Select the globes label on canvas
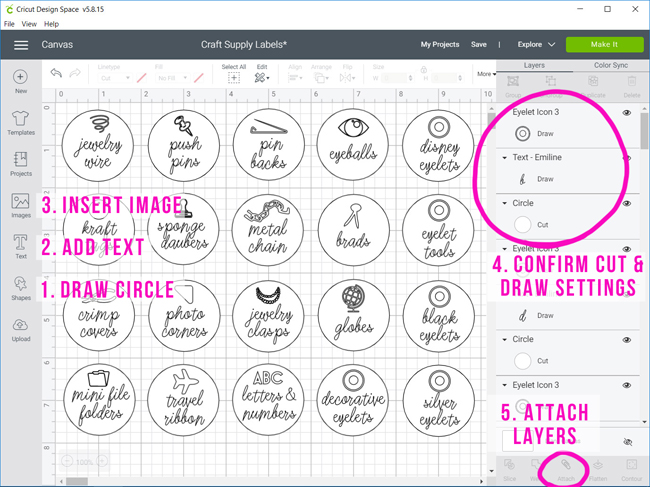This screenshot has width=650, height=487. click(x=354, y=316)
